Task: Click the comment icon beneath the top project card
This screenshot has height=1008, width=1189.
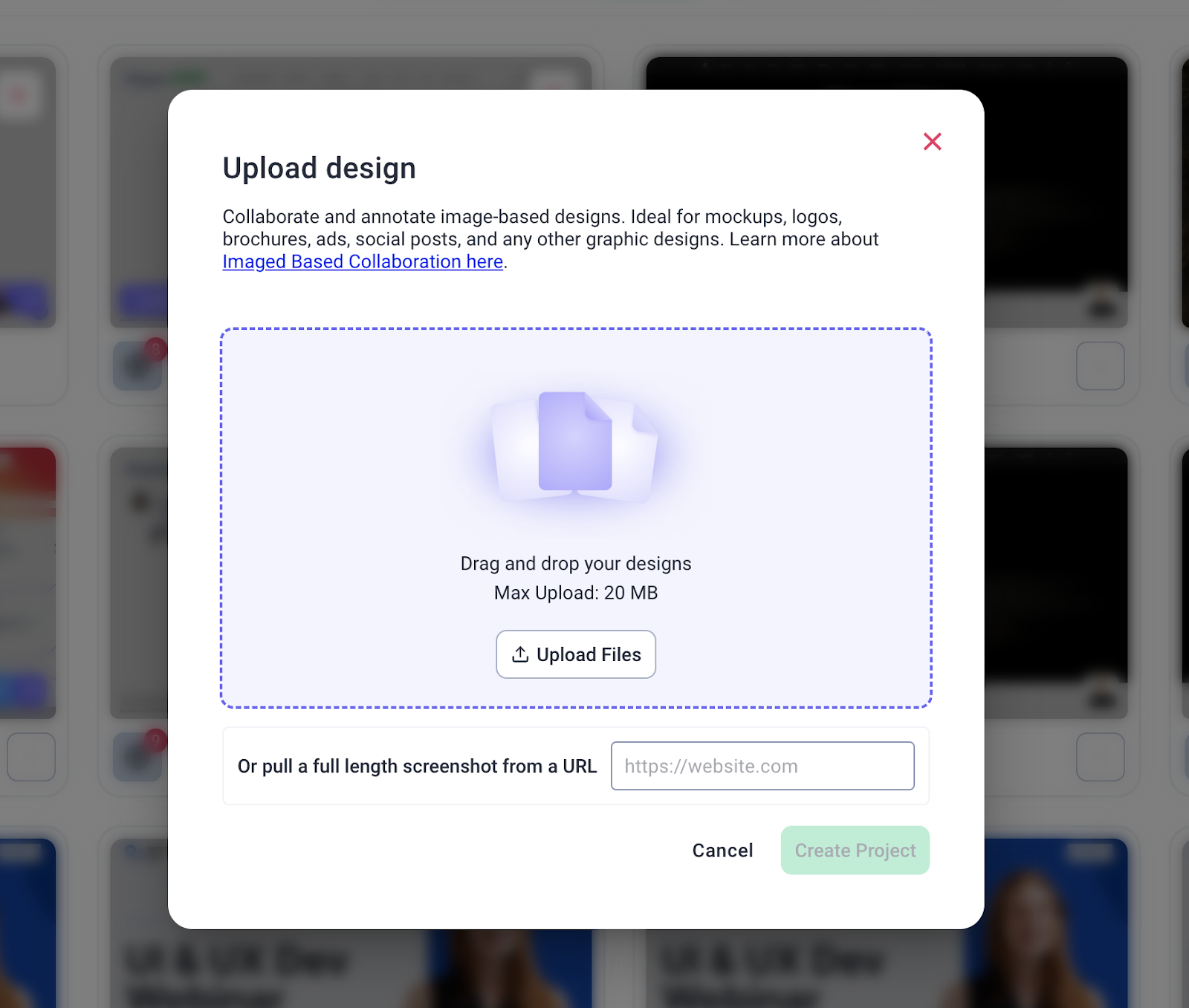Action: point(136,368)
